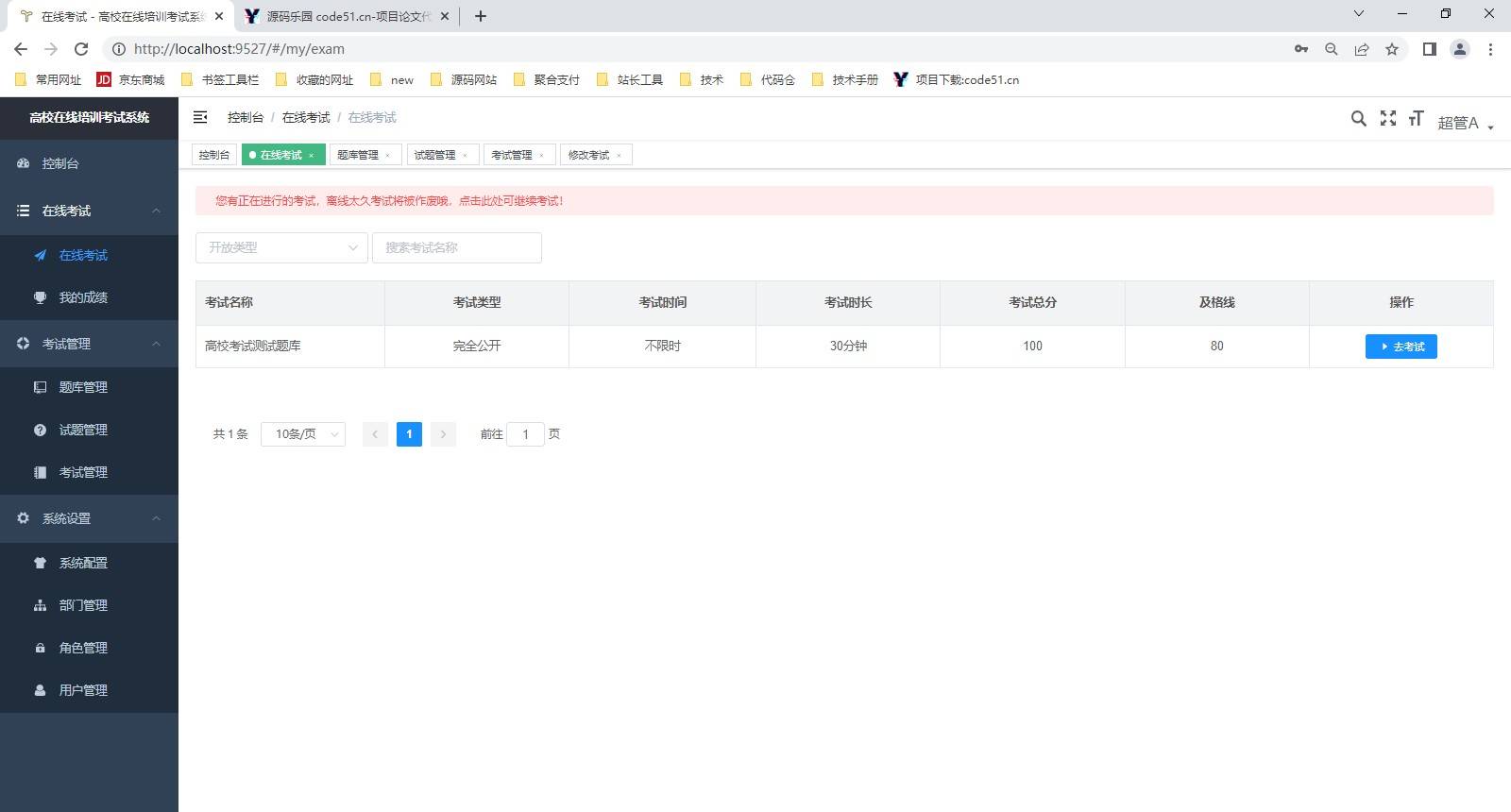Focus the 搜索考试名称 search field

point(457,247)
